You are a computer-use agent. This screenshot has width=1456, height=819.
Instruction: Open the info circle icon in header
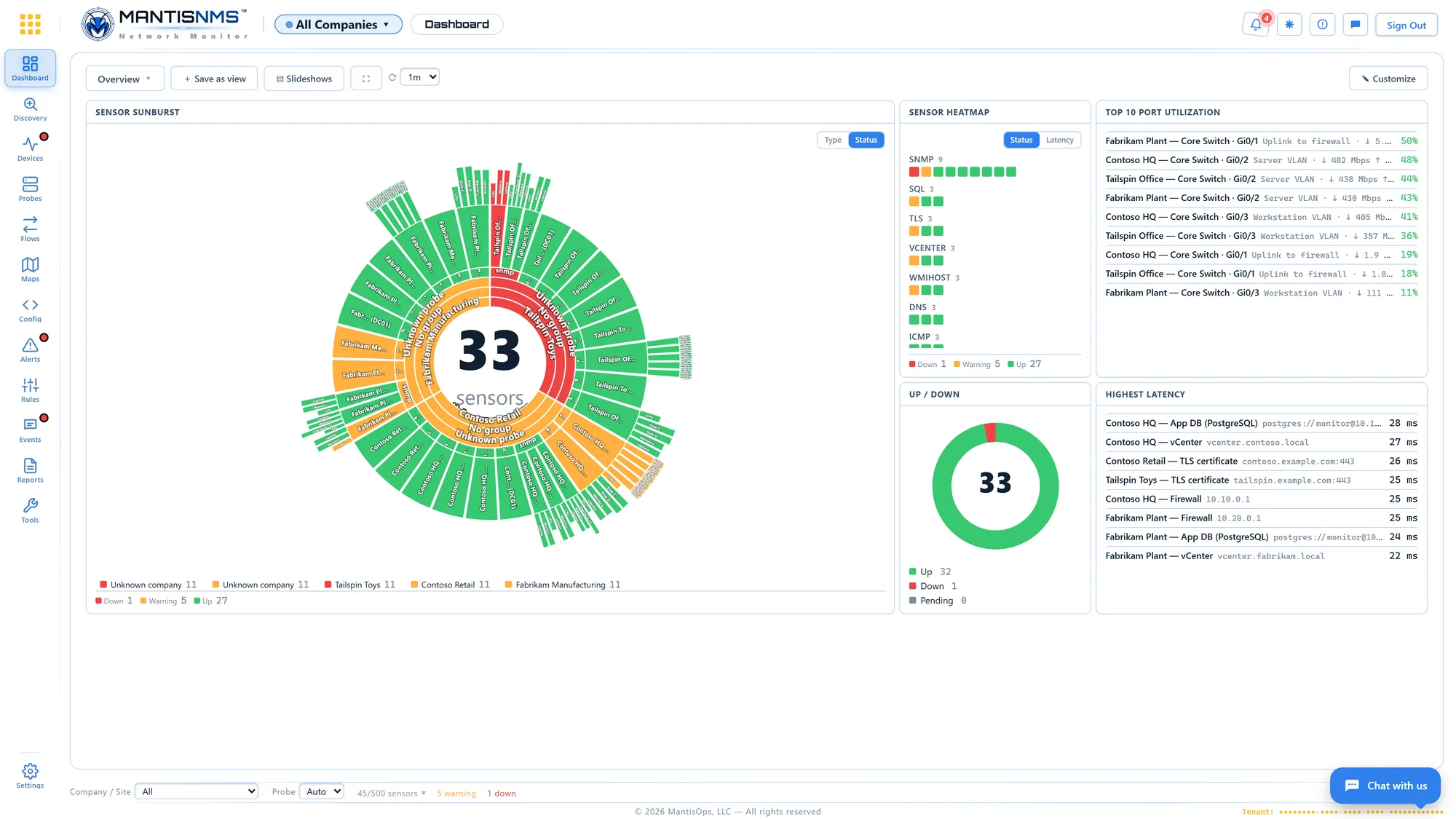1322,24
